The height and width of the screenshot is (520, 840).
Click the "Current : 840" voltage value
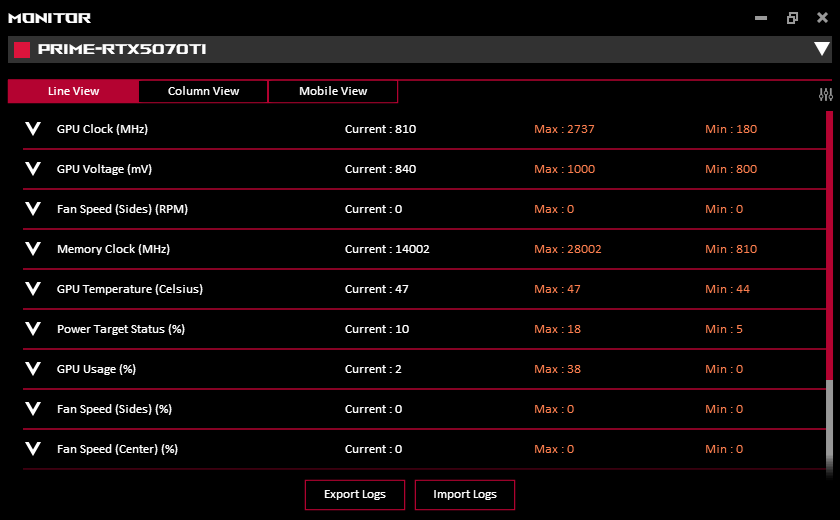click(x=380, y=169)
